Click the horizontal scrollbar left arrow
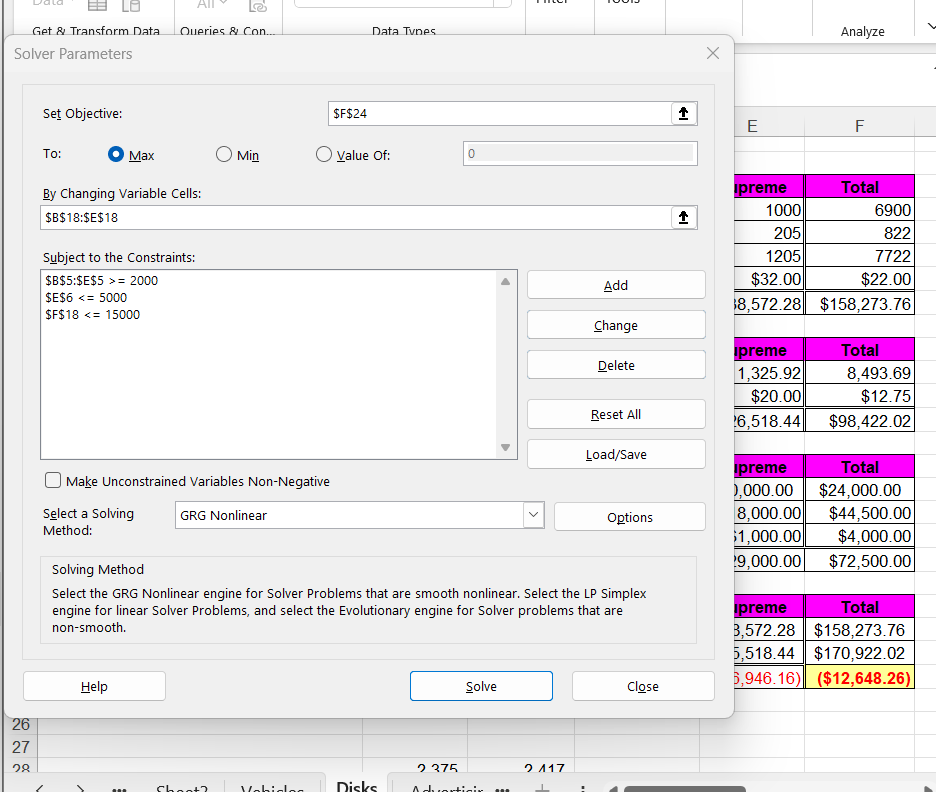 tap(612, 789)
